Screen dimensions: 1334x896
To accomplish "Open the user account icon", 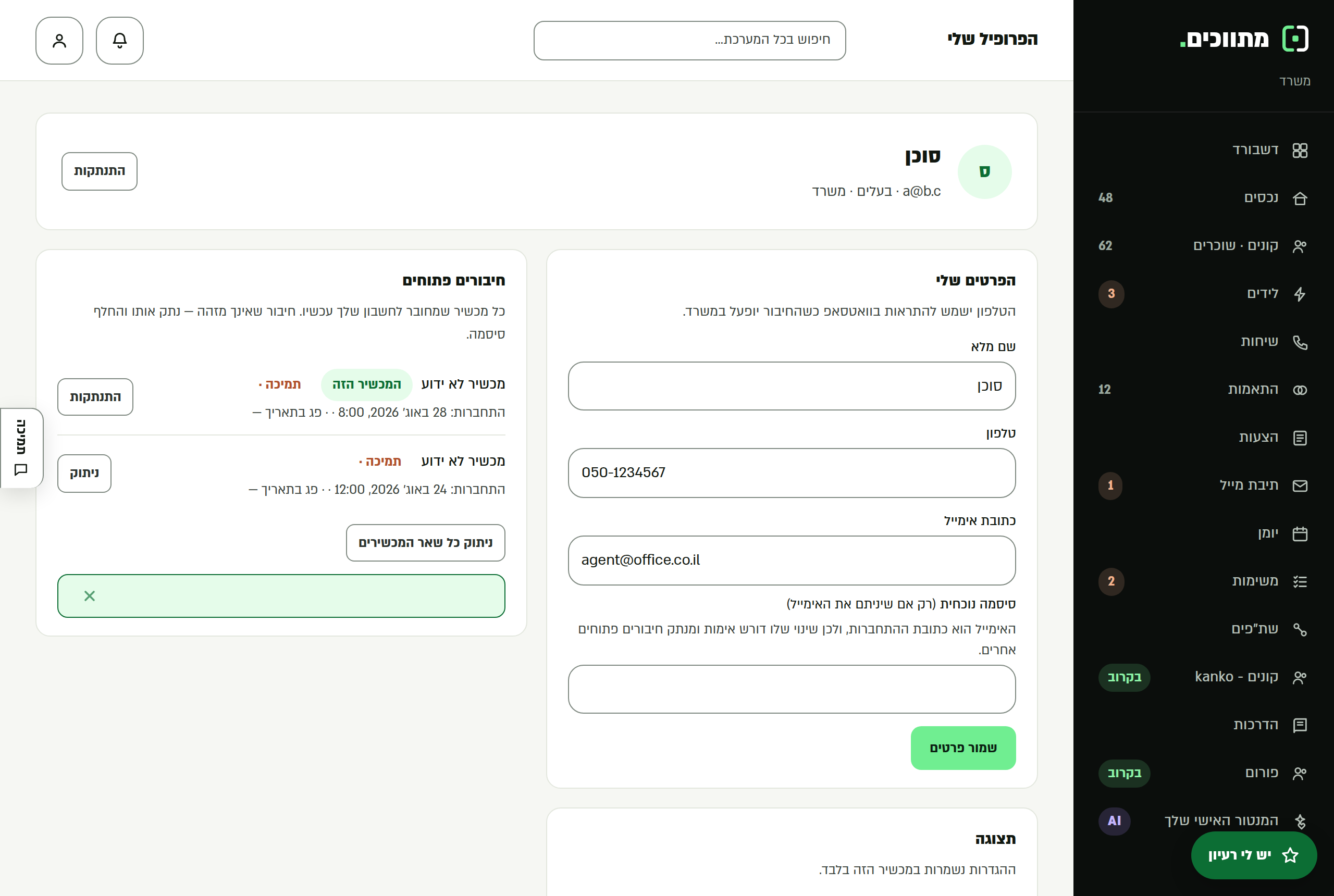I will coord(59,41).
